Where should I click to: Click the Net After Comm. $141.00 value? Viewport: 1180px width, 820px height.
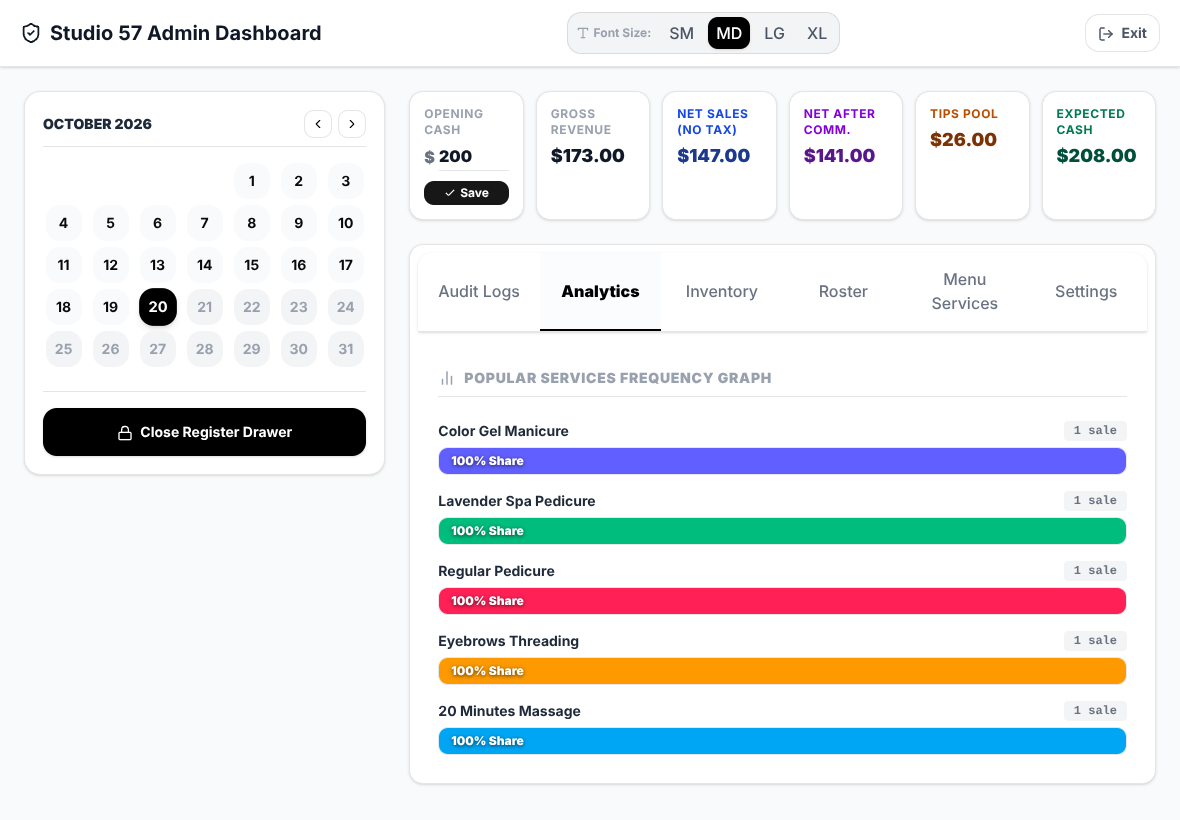point(839,156)
